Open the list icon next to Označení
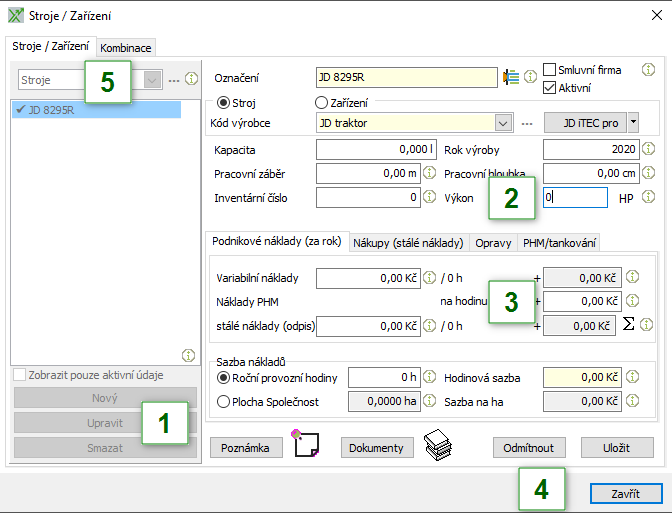 click(511, 77)
